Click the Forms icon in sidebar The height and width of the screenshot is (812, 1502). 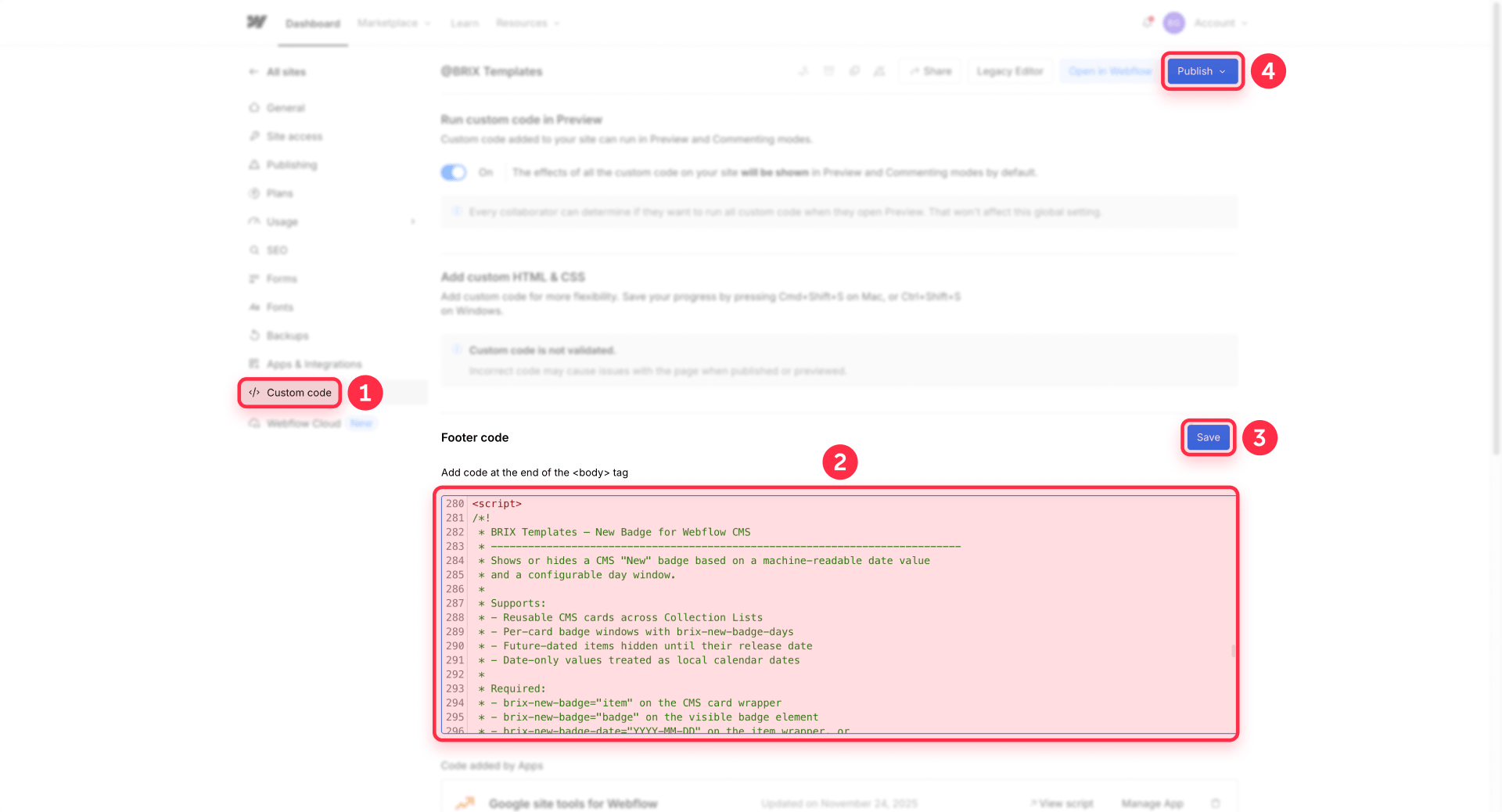[x=254, y=278]
